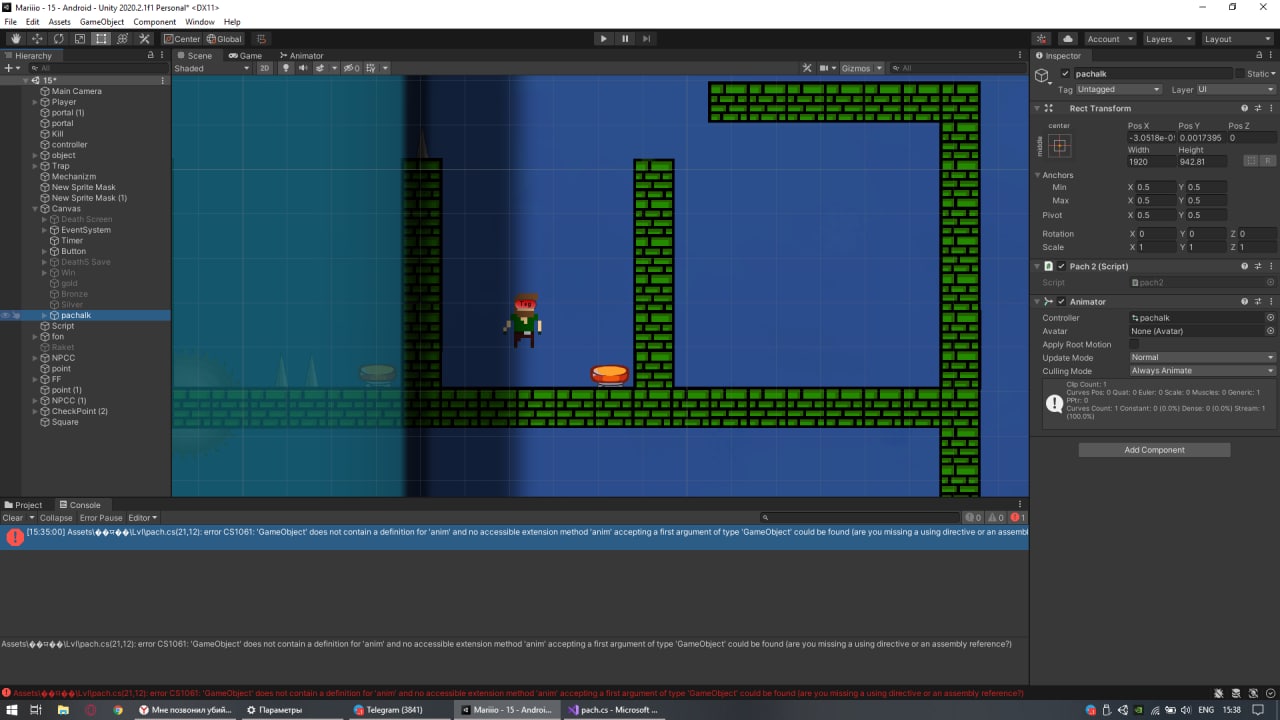Click the Pause button
1280x720 pixels.
pyautogui.click(x=625, y=39)
